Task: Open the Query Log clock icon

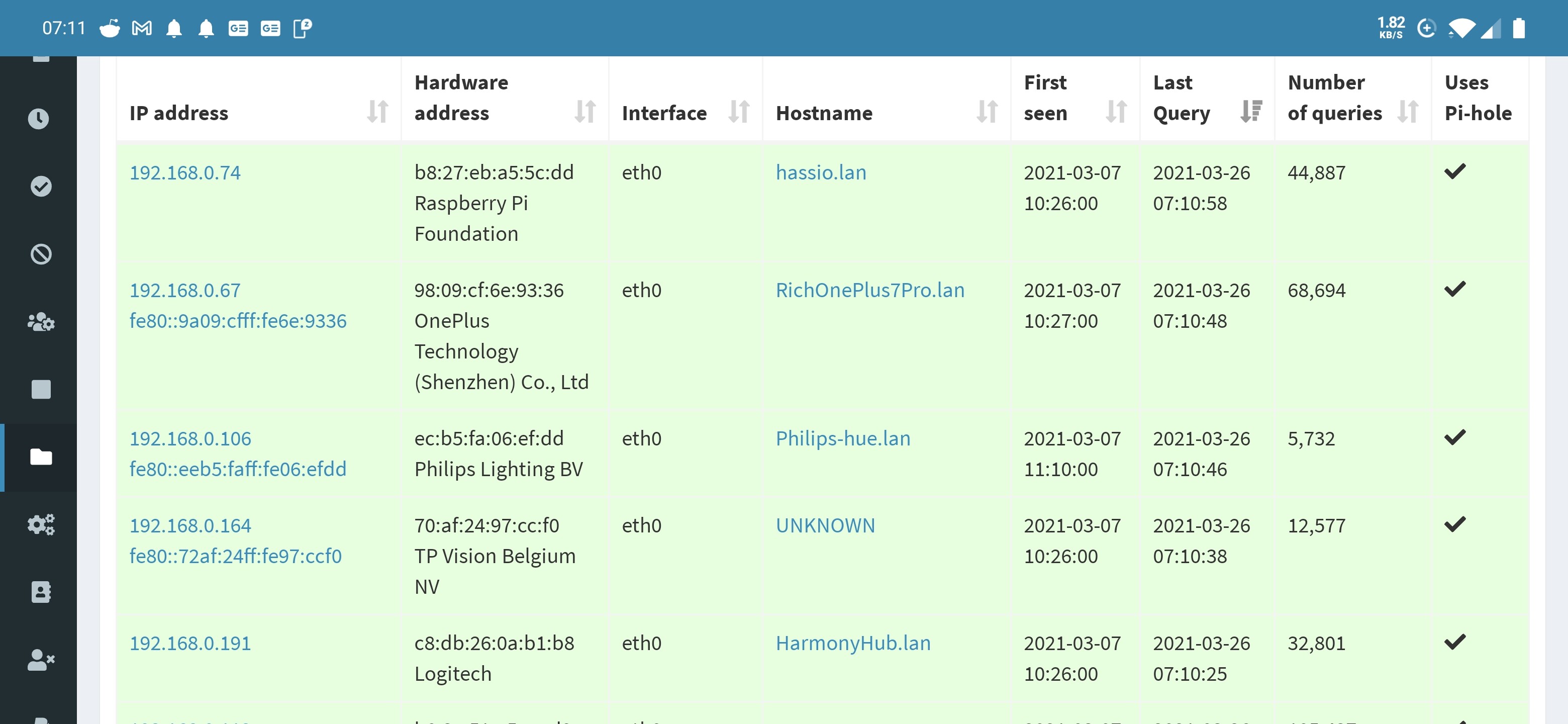Action: [39, 118]
